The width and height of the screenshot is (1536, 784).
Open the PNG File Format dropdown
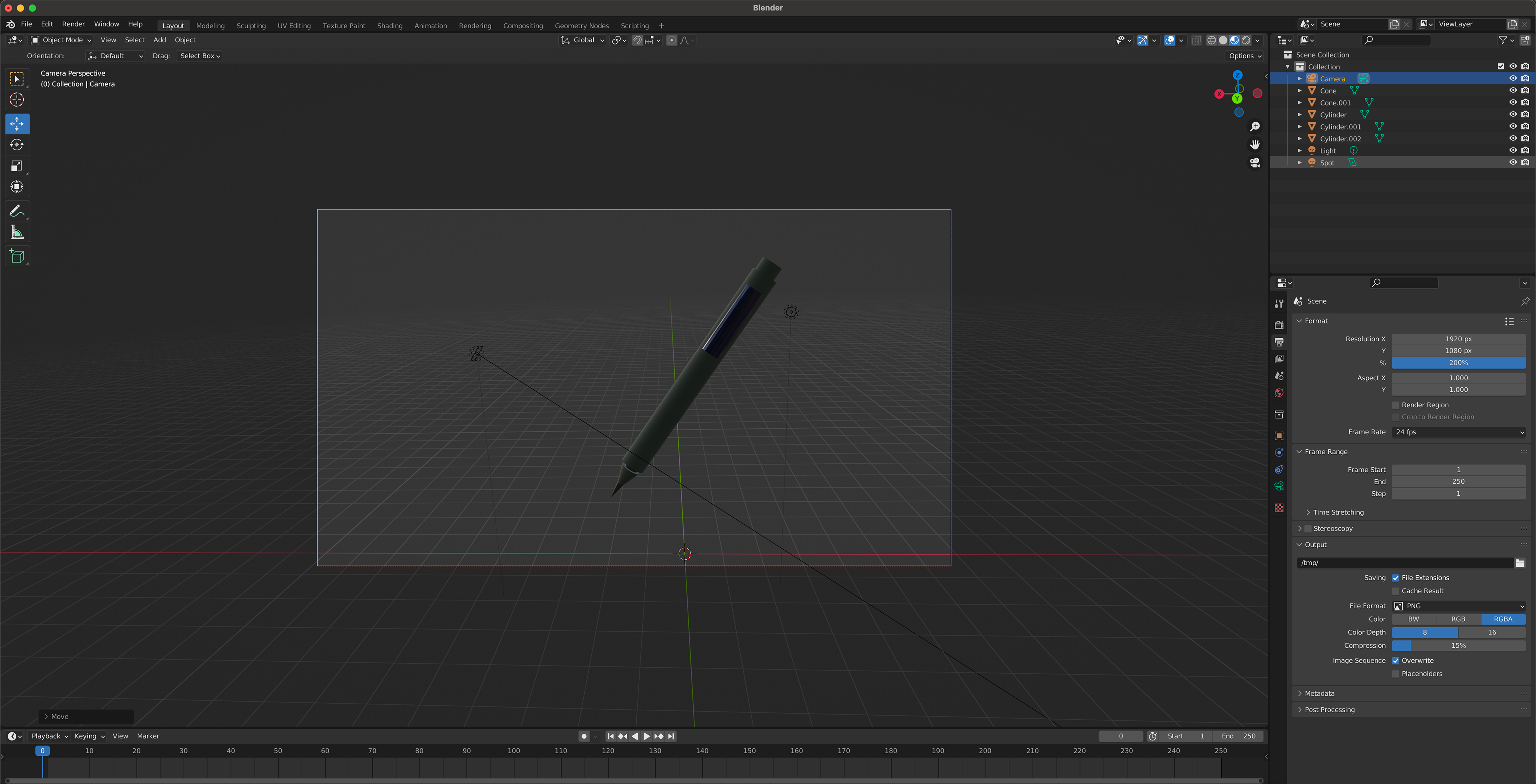point(1458,606)
